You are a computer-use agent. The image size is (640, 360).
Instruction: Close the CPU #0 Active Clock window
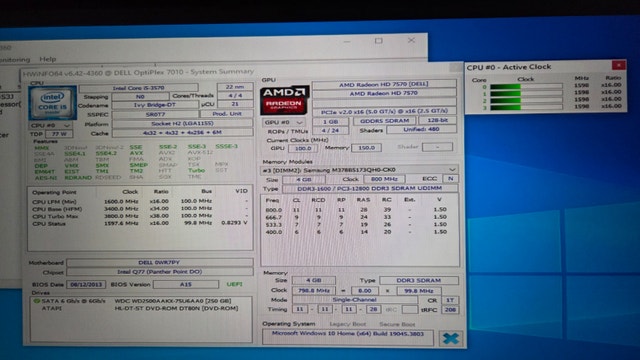point(619,65)
